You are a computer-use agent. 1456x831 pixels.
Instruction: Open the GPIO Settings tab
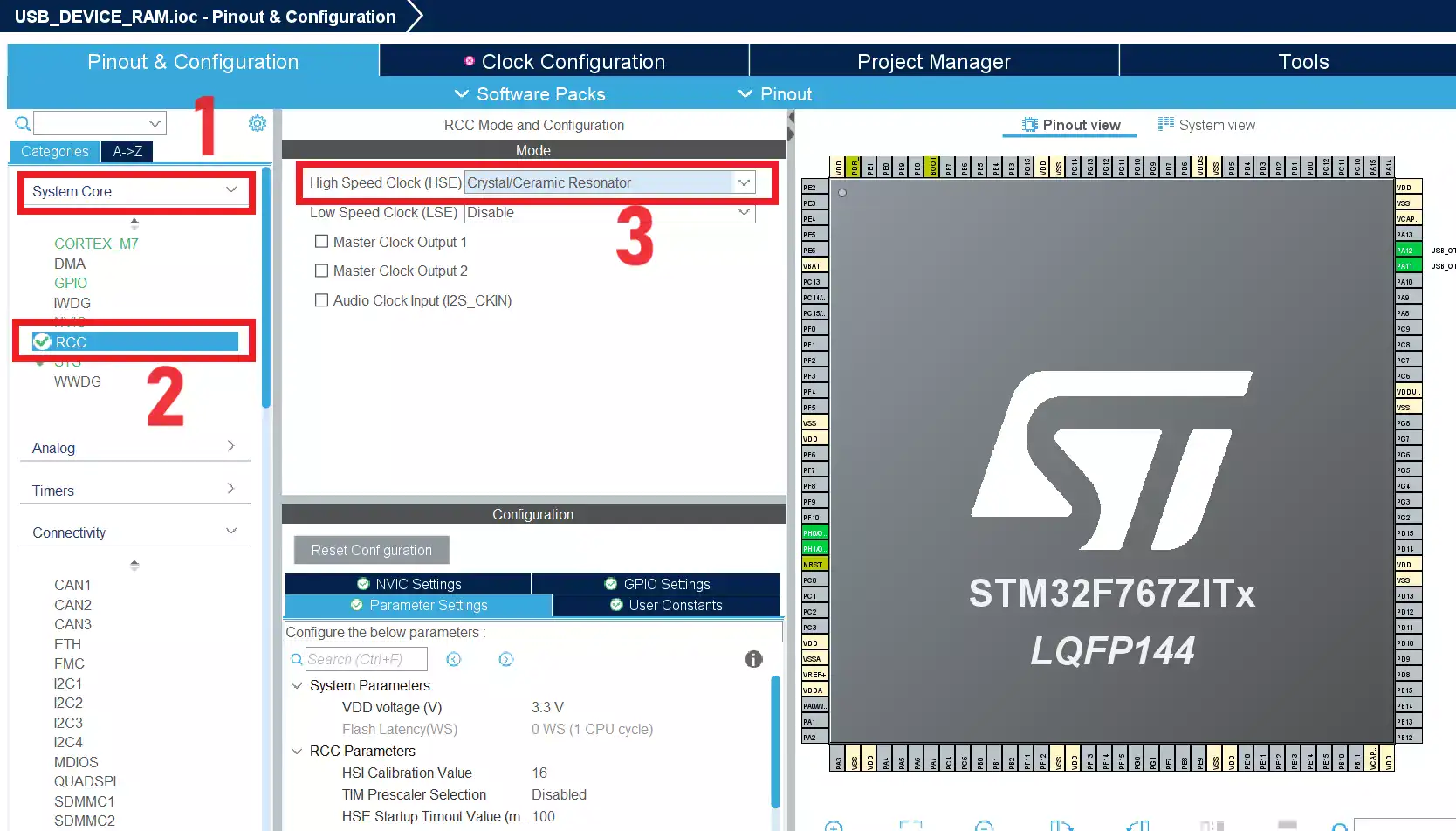(x=656, y=584)
